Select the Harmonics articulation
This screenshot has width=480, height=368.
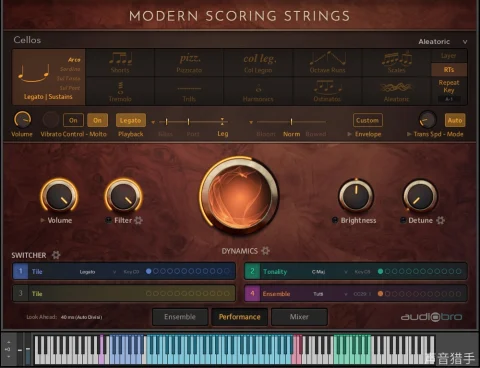pyautogui.click(x=258, y=91)
